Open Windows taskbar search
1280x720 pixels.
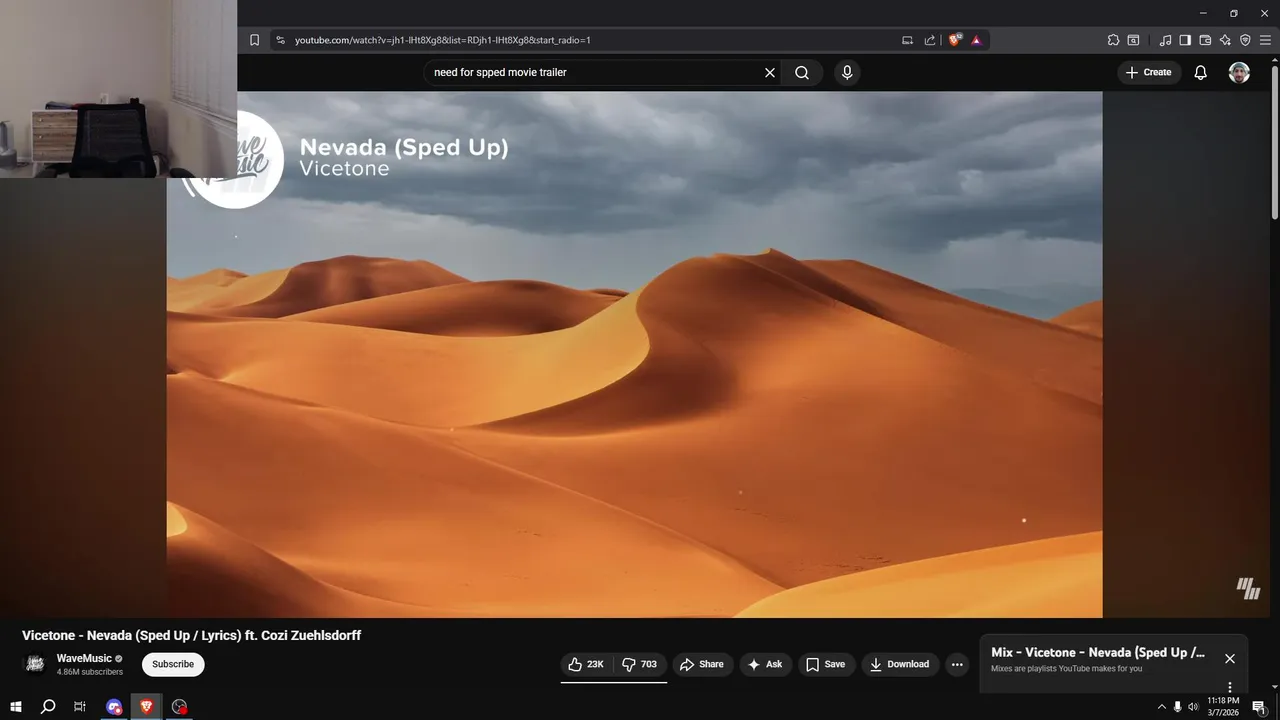click(47, 707)
